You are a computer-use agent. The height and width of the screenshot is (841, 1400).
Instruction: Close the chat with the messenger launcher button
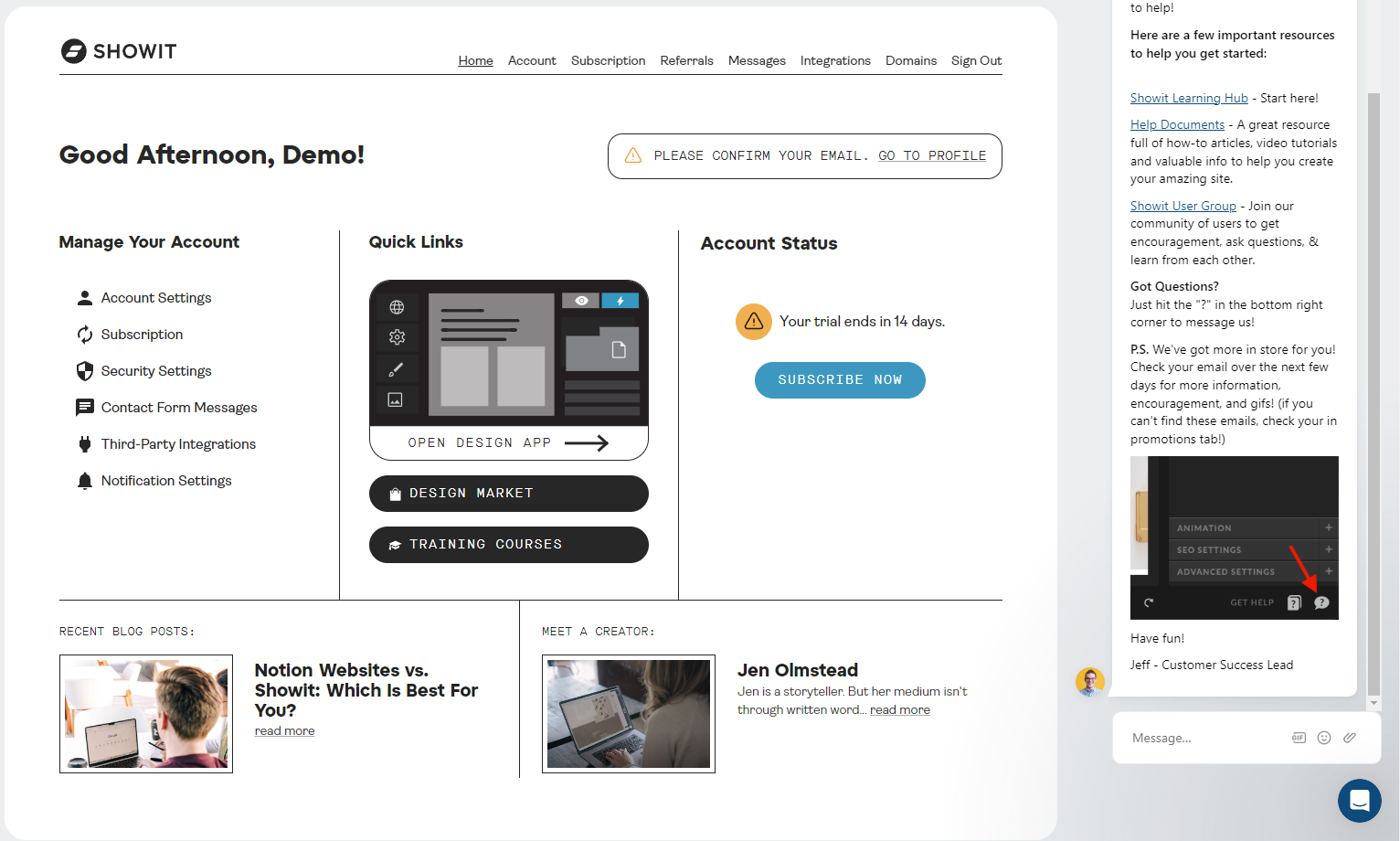1360,801
